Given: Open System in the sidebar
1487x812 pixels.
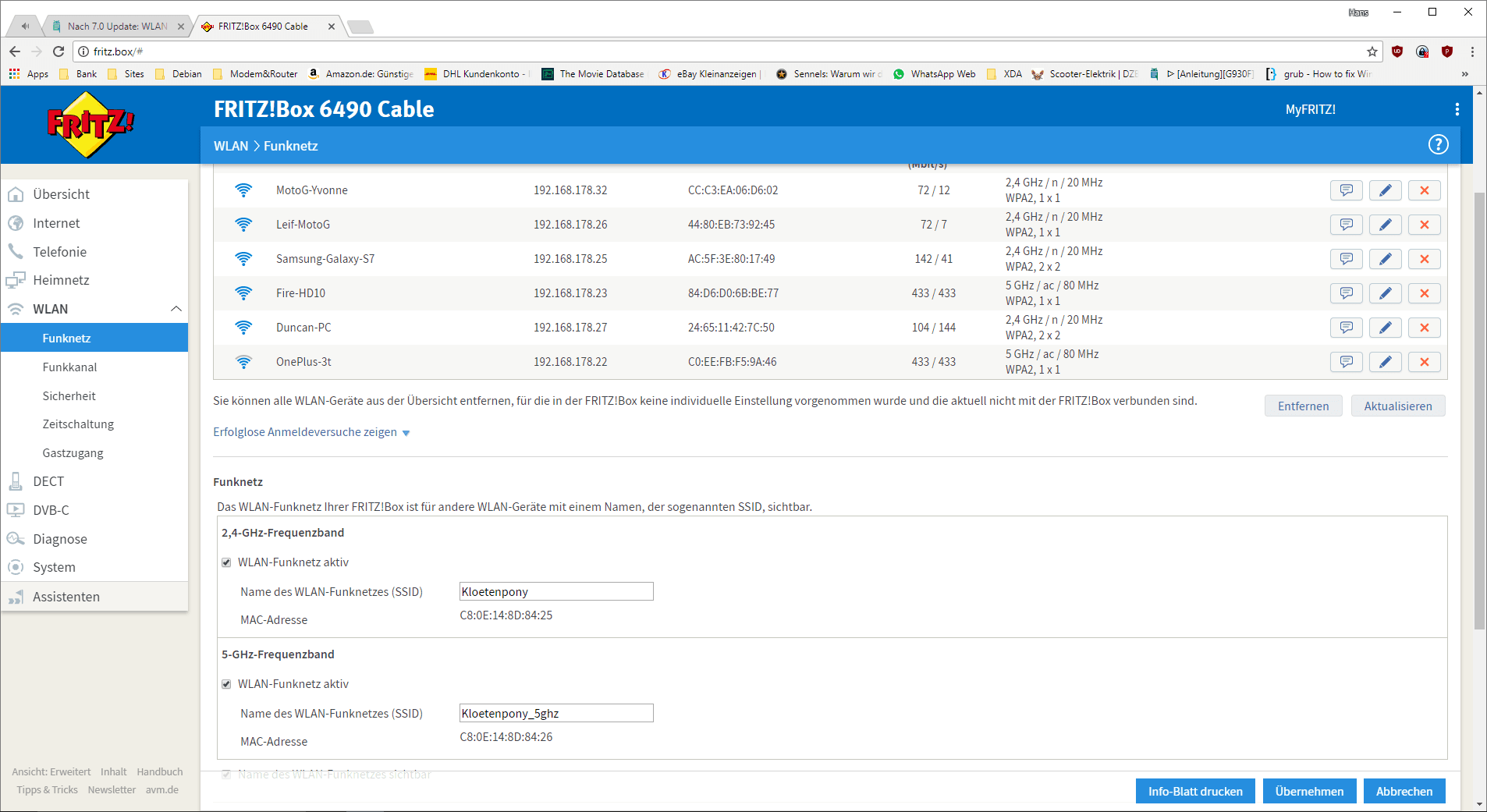Looking at the screenshot, I should coord(94,567).
